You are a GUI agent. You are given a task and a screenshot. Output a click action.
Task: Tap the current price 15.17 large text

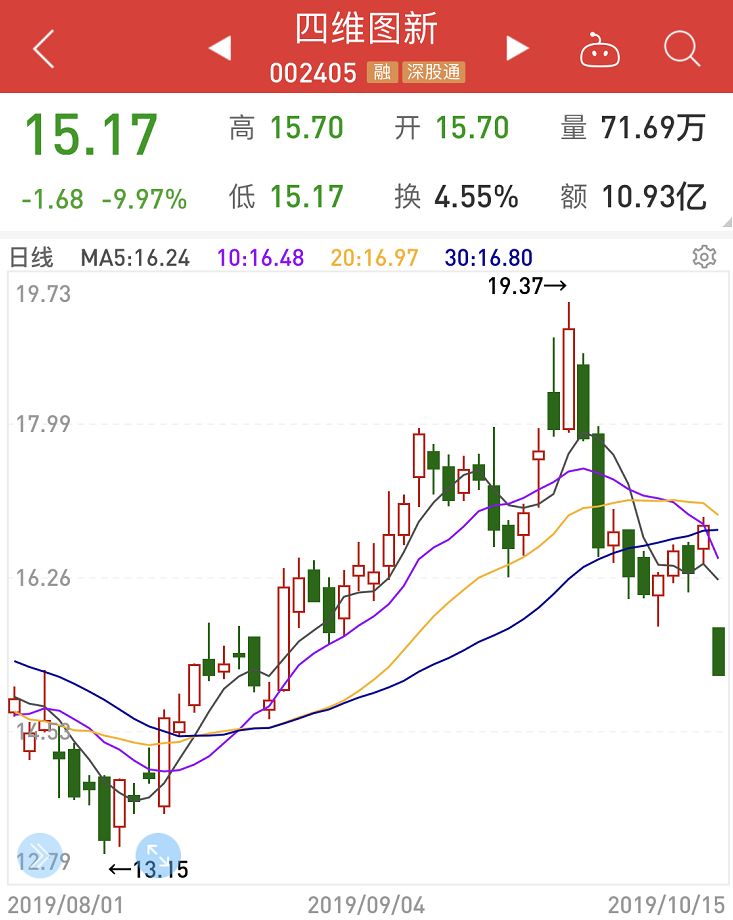click(x=91, y=135)
